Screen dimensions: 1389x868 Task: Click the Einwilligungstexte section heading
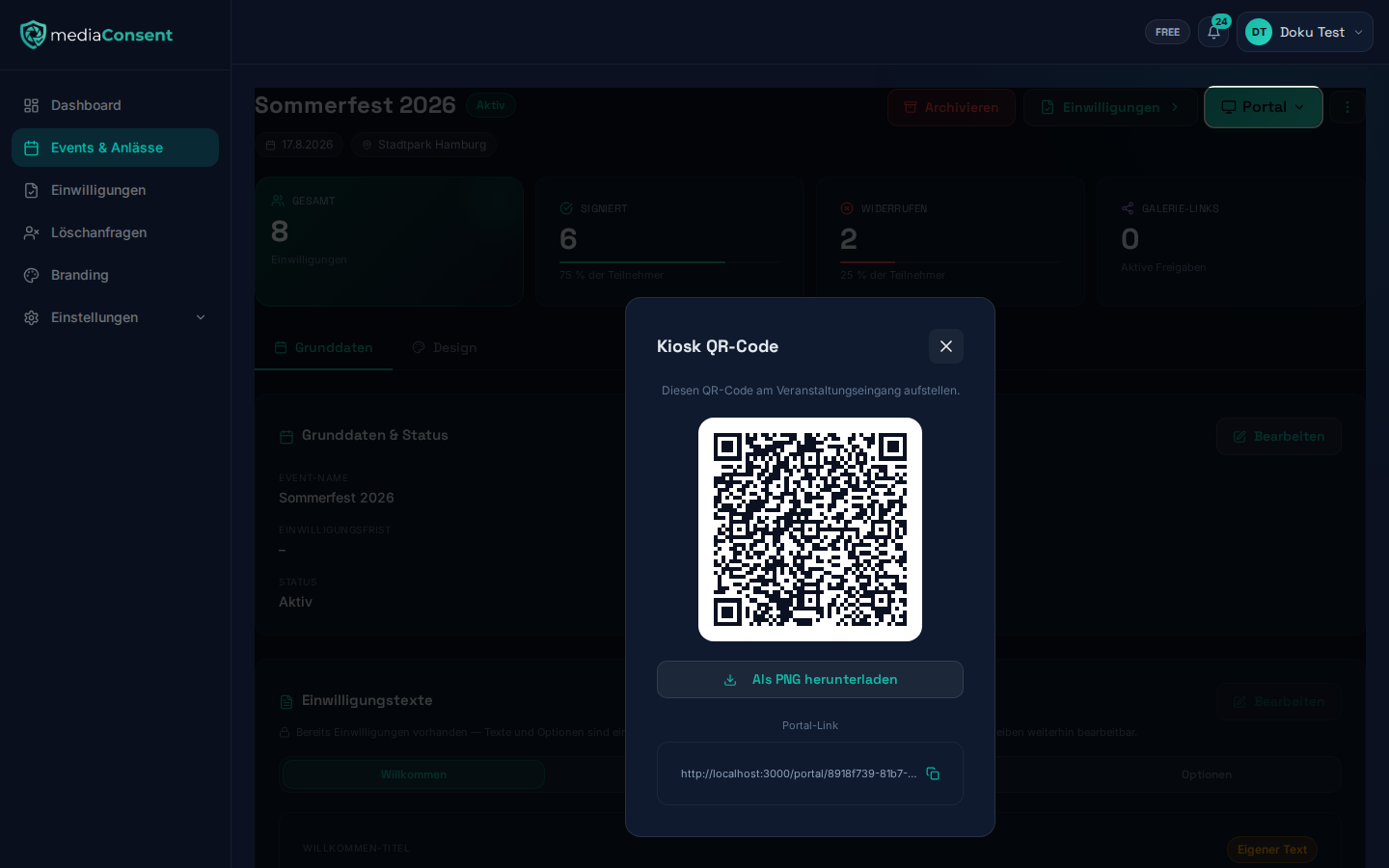click(x=367, y=700)
